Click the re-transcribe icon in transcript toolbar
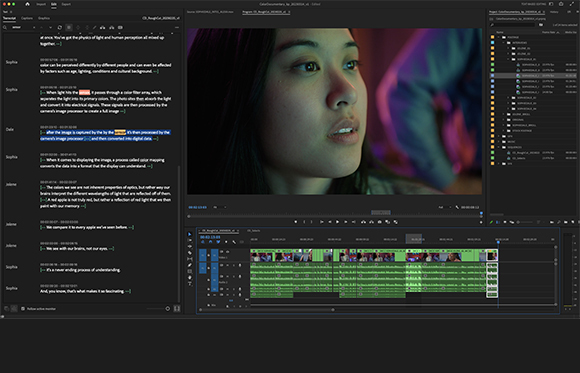 (60, 27)
